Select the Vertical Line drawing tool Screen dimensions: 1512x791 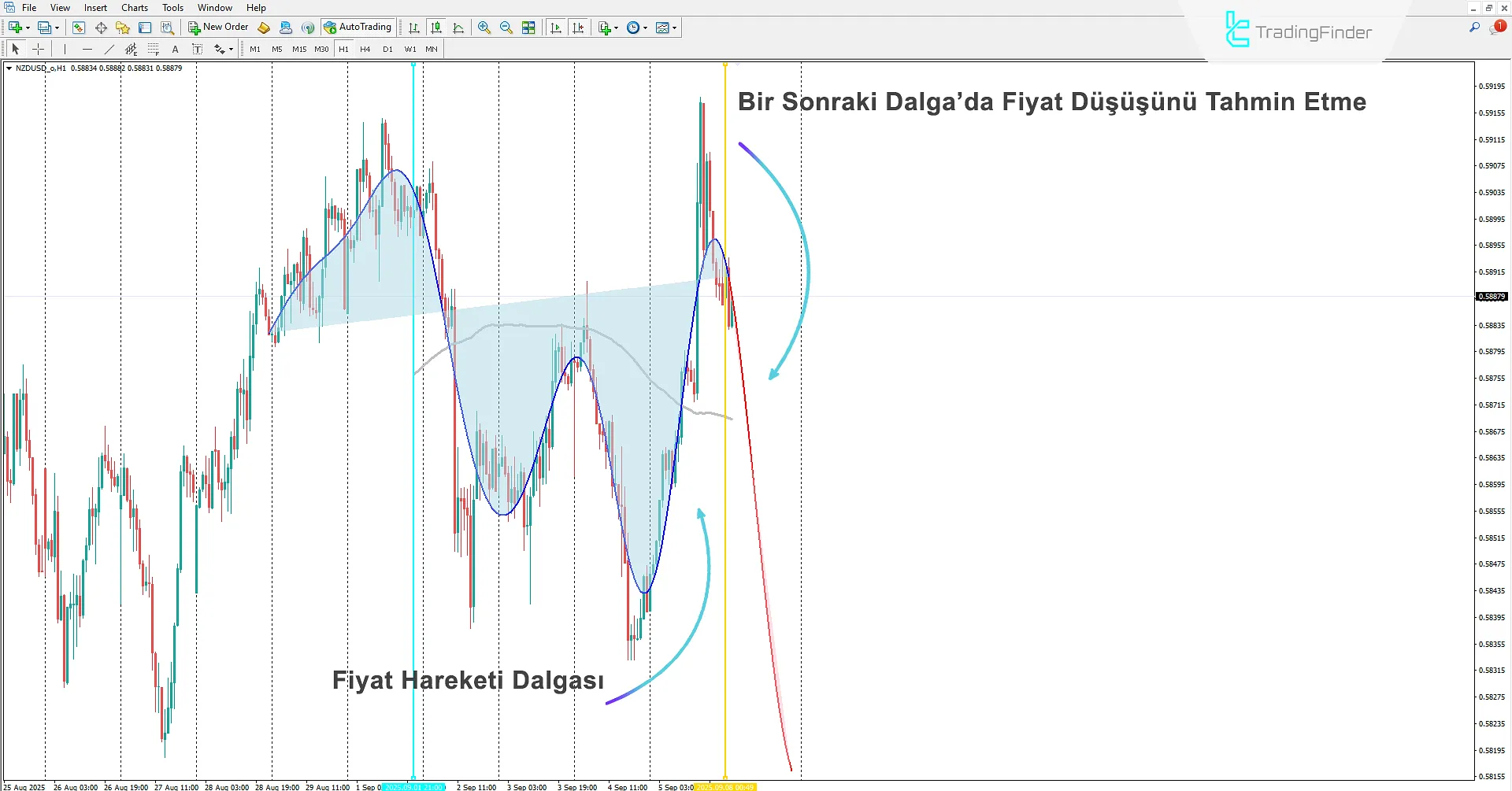tap(65, 49)
